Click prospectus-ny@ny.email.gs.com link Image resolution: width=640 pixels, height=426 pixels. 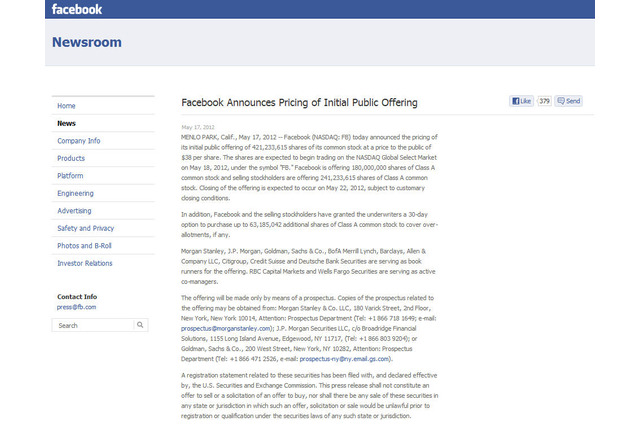pyautogui.click(x=344, y=359)
